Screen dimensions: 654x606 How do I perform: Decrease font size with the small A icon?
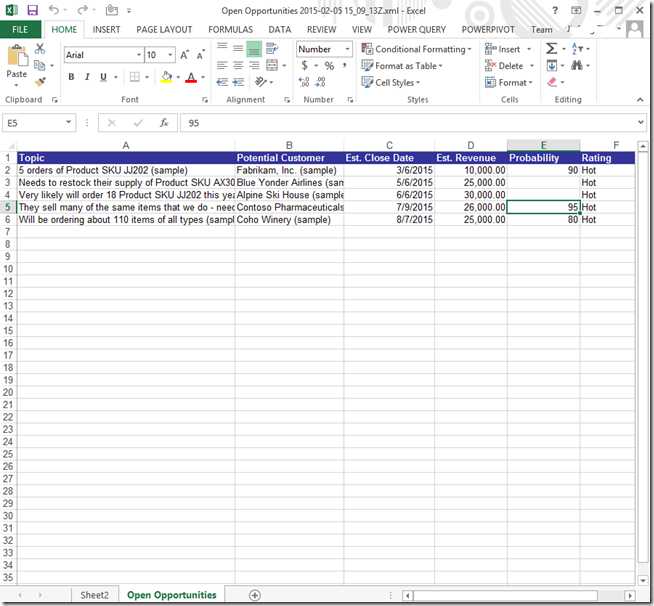(x=201, y=55)
